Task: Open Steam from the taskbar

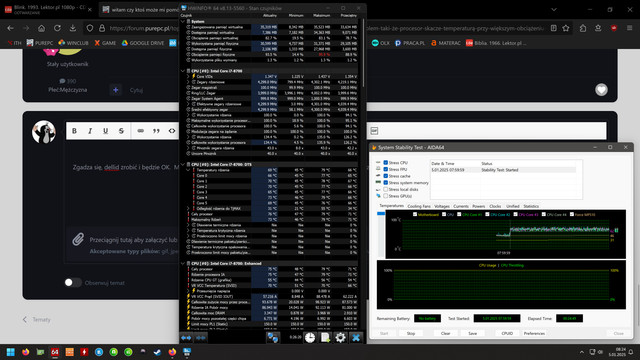Action: pyautogui.click(x=158, y=352)
